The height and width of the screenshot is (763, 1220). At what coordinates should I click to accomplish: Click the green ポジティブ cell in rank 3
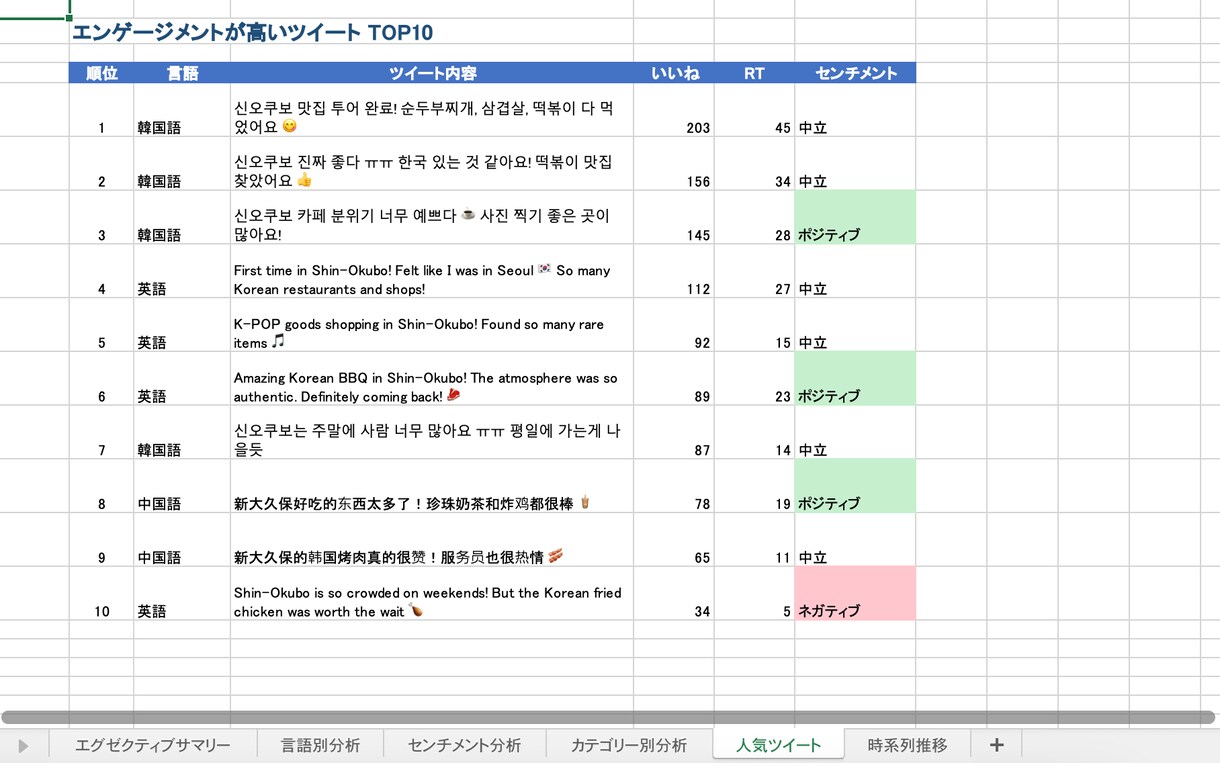coord(855,217)
